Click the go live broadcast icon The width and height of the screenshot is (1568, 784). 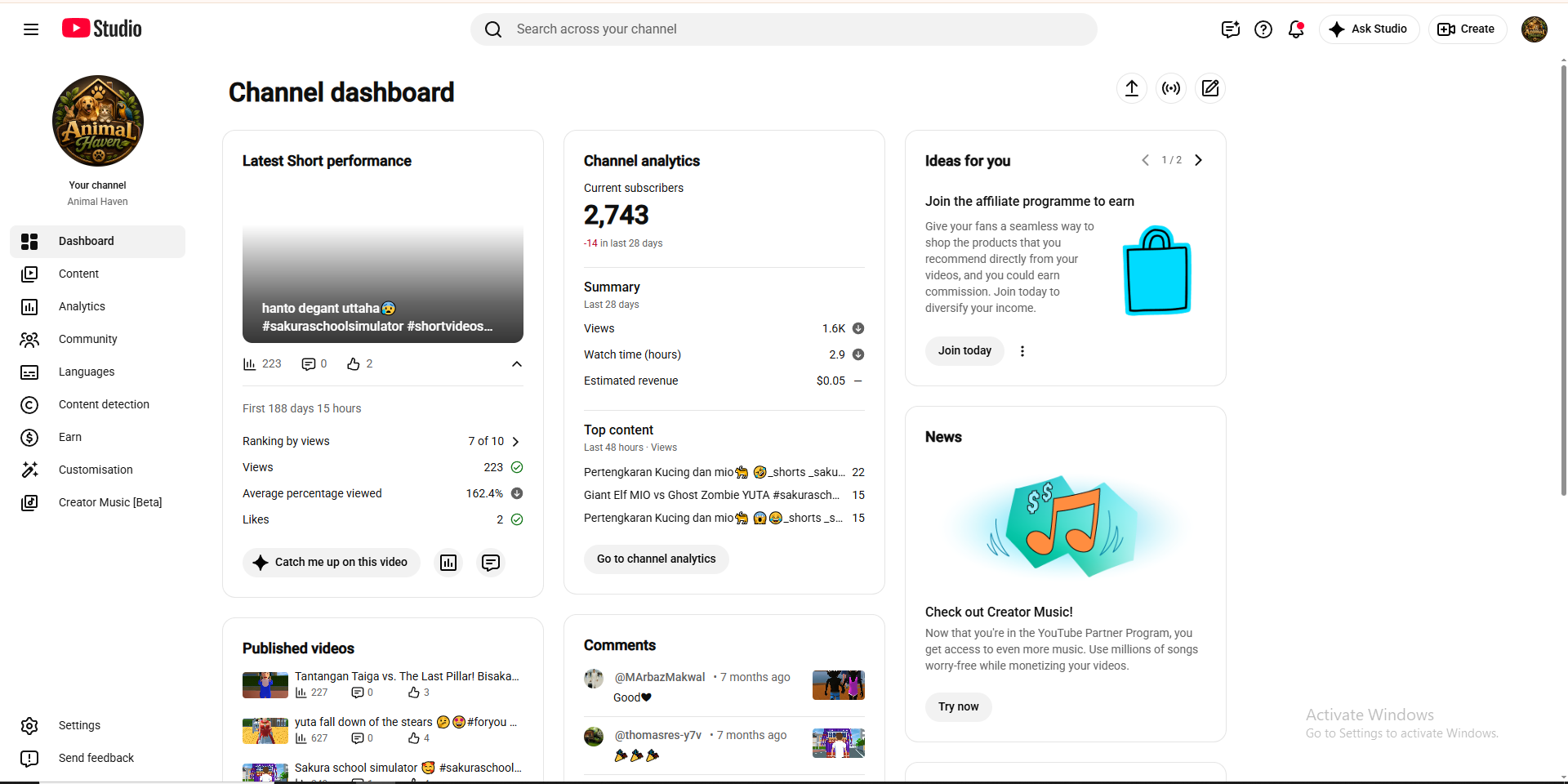1171,88
